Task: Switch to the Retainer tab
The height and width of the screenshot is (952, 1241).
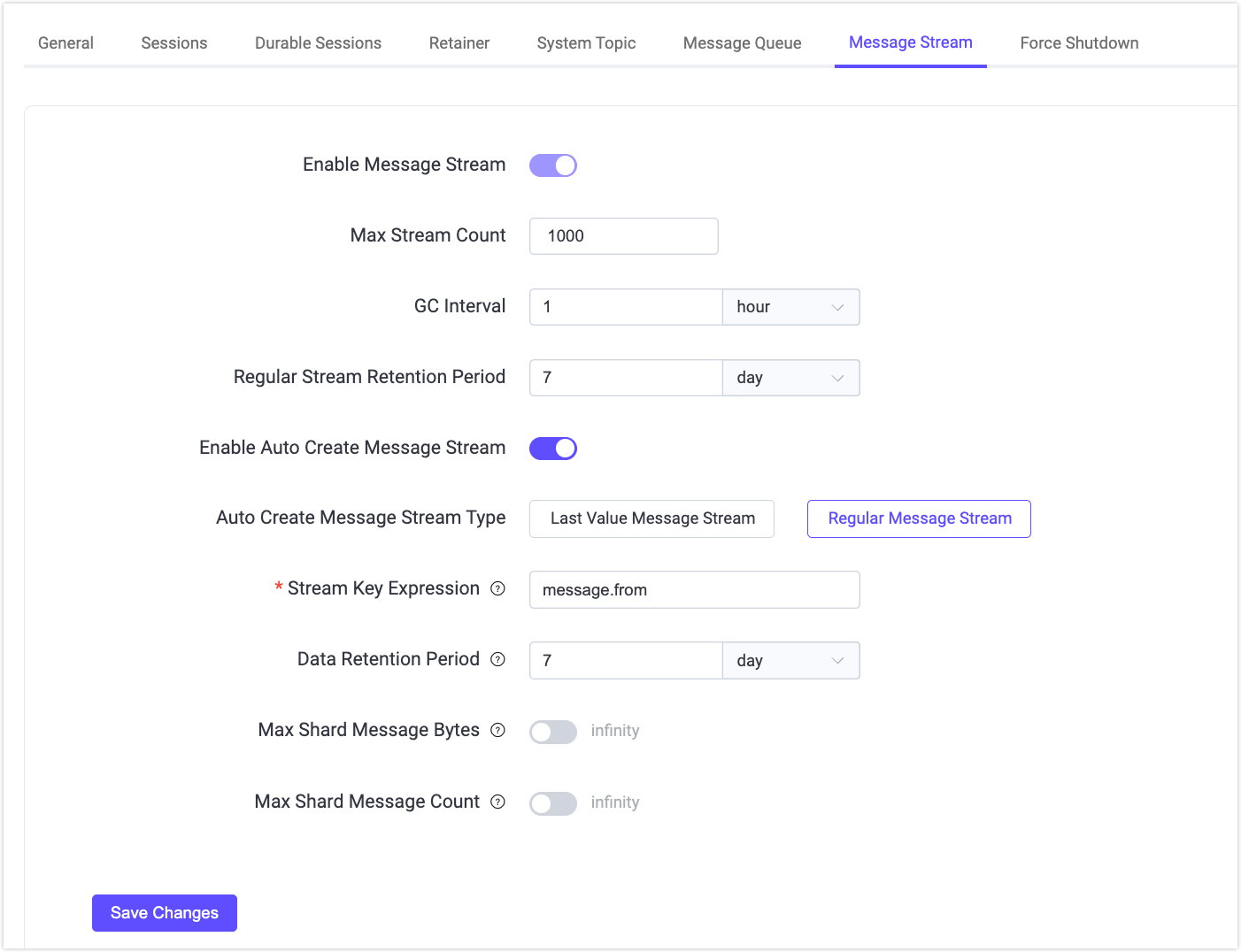Action: point(459,42)
